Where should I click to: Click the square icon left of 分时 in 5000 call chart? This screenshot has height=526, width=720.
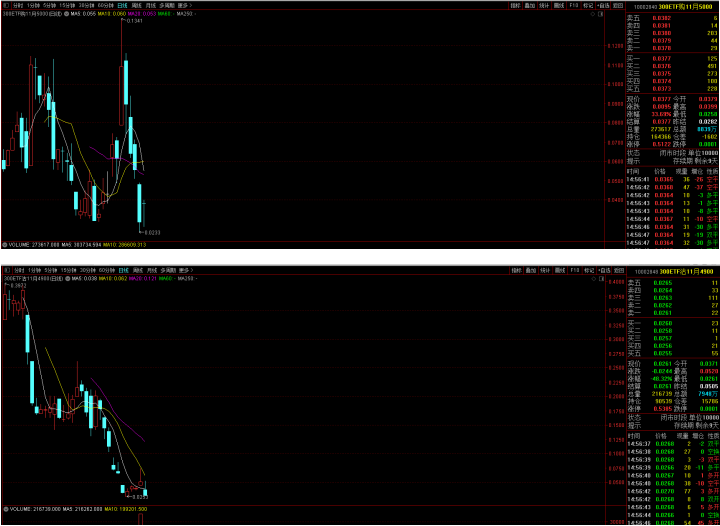5,5
